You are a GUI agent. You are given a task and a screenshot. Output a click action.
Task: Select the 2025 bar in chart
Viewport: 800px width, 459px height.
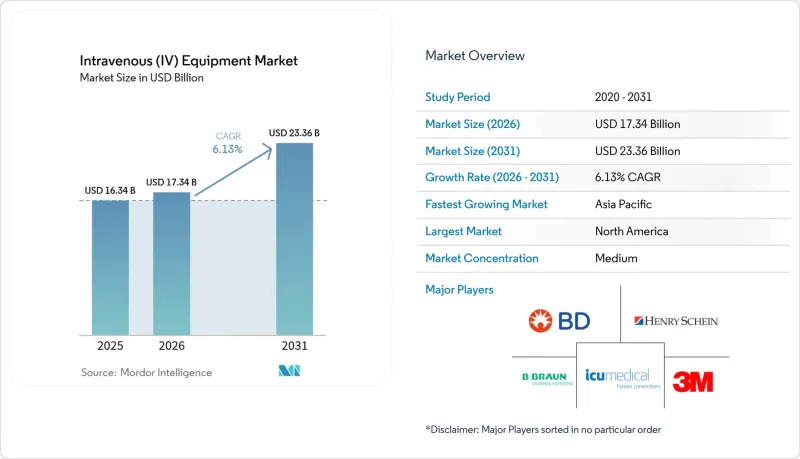110,268
